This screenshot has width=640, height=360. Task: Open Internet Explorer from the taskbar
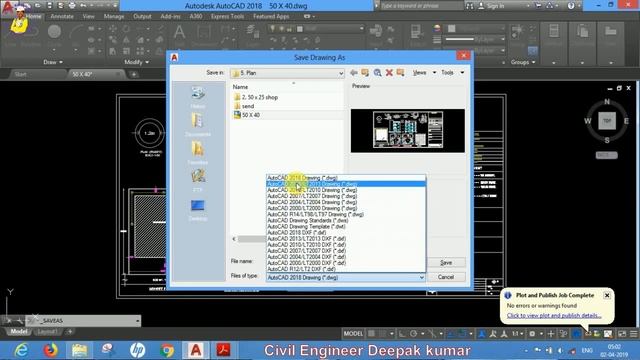(21, 350)
